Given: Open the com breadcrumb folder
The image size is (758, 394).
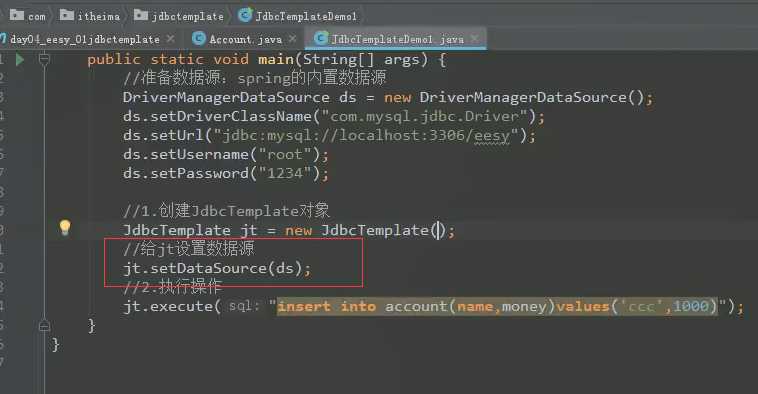Looking at the screenshot, I should tap(28, 16).
